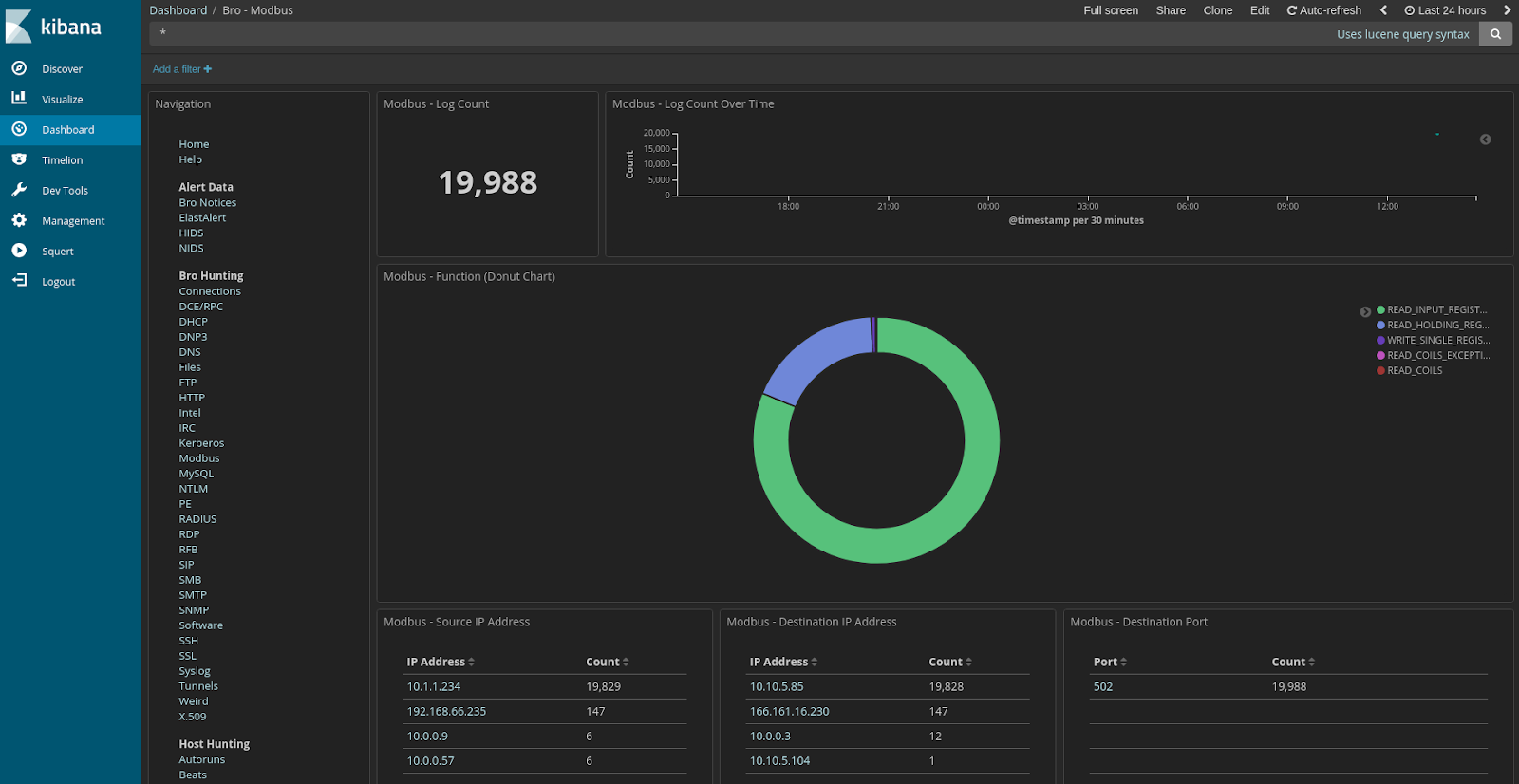The image size is (1519, 784).
Task: Open Help navigation link
Action: pos(190,159)
